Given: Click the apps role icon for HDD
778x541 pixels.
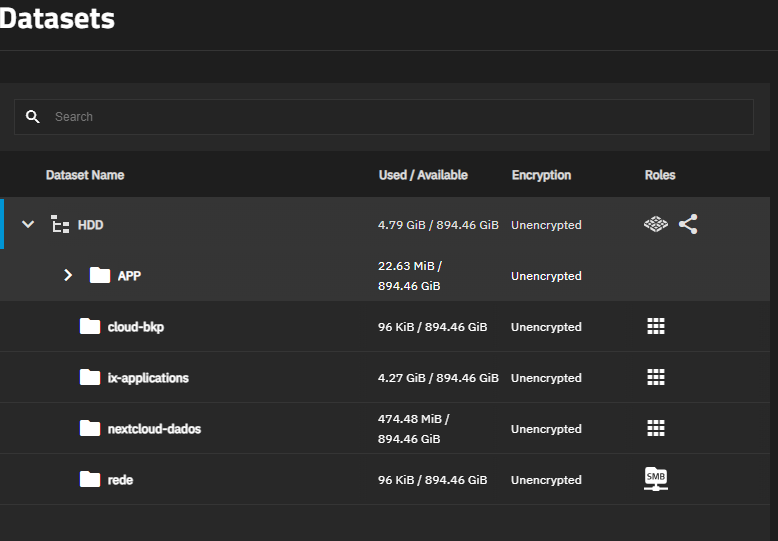Looking at the screenshot, I should click(655, 224).
